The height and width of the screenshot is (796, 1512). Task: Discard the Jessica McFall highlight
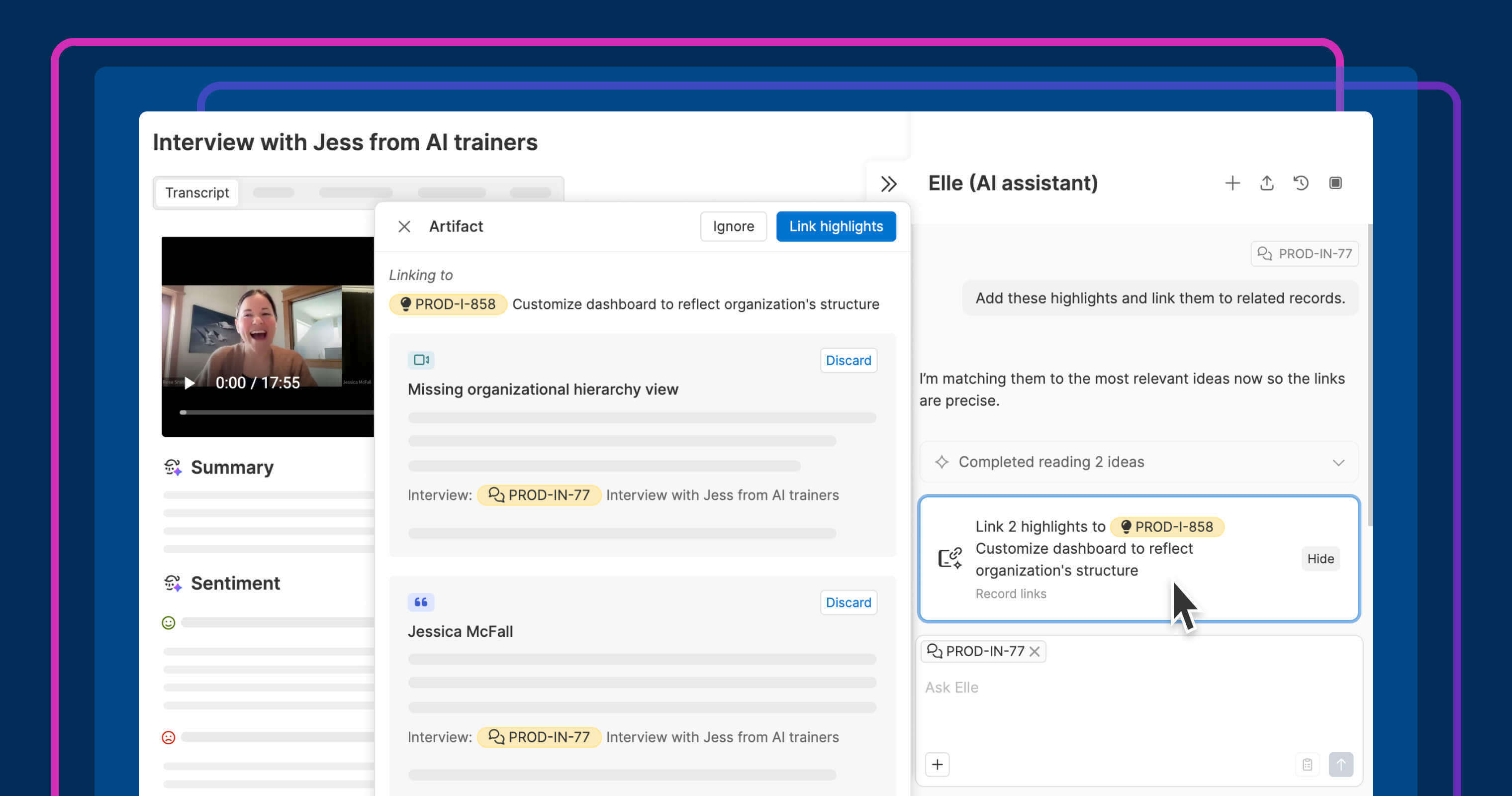848,602
